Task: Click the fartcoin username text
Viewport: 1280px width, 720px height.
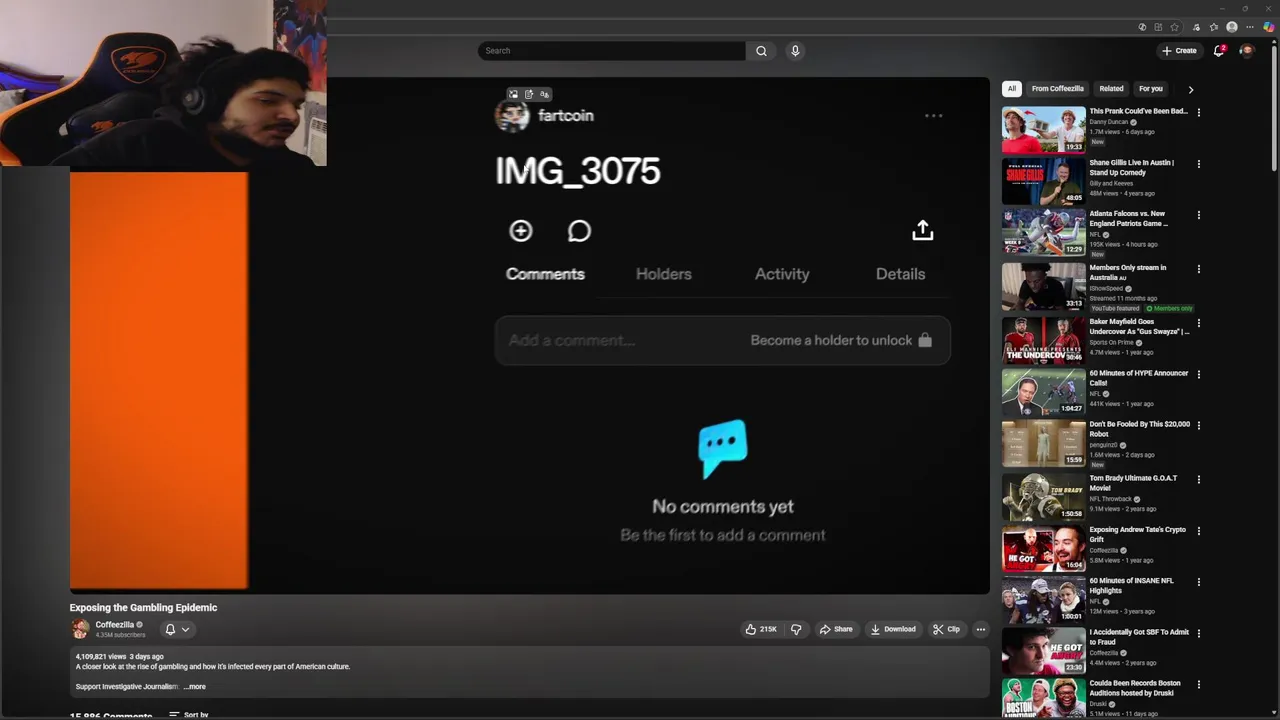Action: pos(565,116)
